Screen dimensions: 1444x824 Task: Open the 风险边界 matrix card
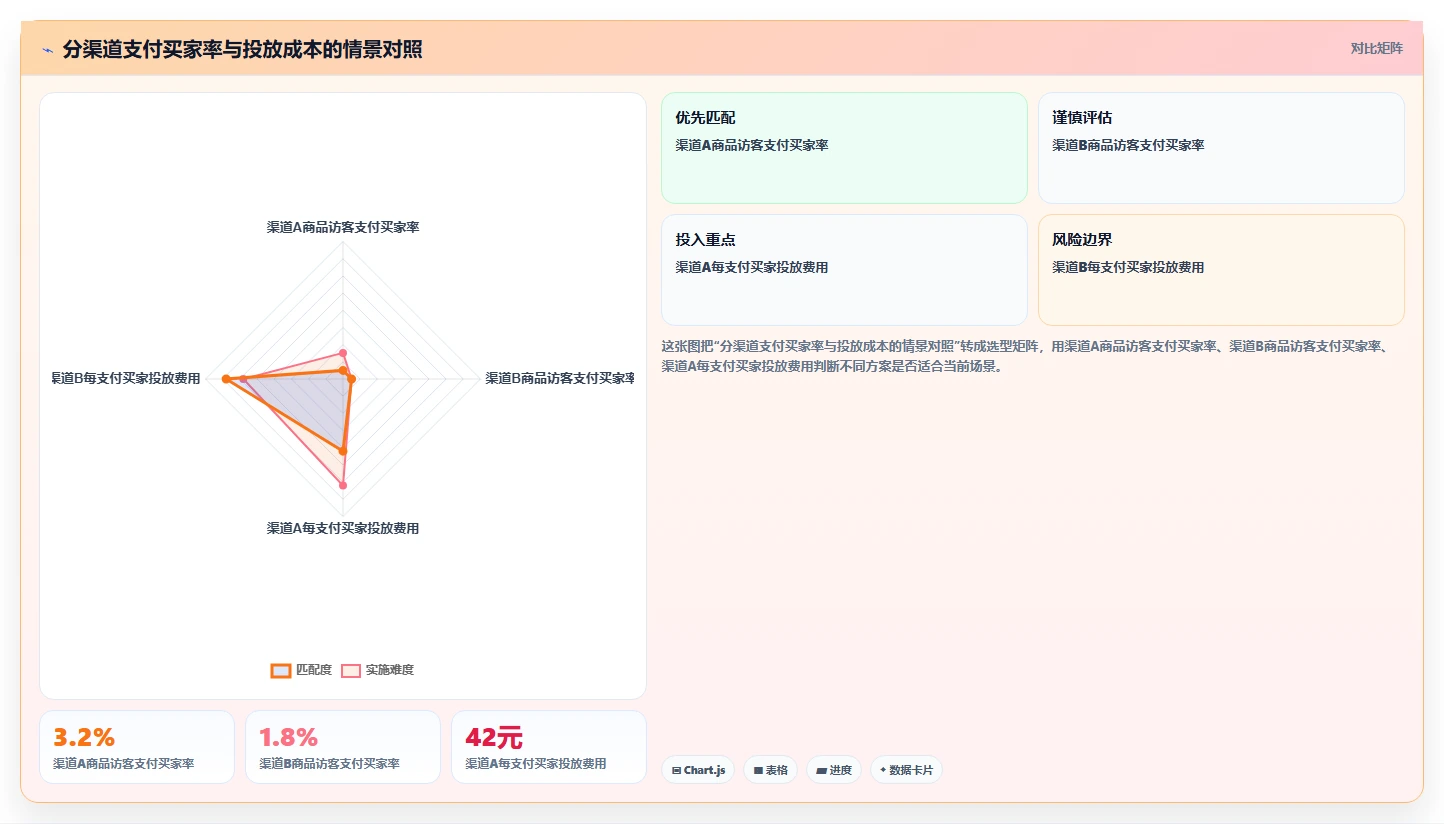1221,270
